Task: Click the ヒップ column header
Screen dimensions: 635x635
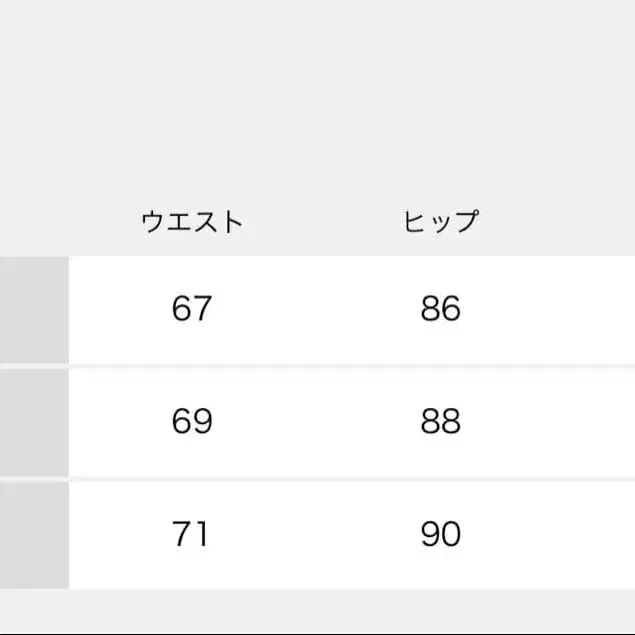Action: [x=440, y=222]
